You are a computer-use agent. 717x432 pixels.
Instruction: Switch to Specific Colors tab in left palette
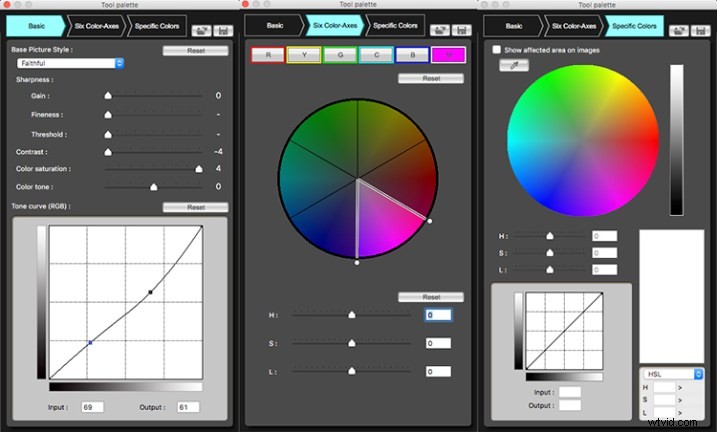[156, 26]
